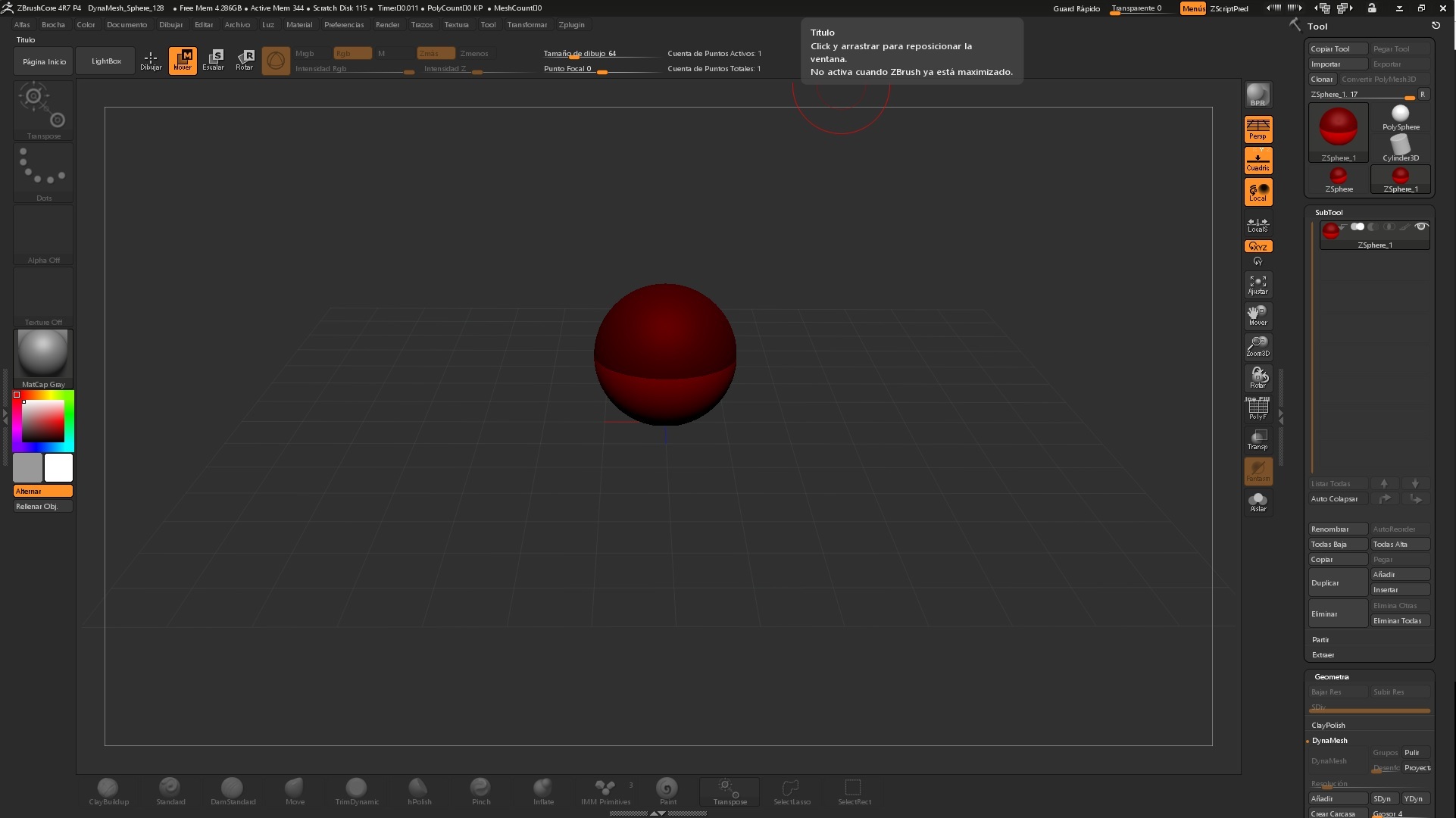Click the Duplicar subtool button
The width and height of the screenshot is (1456, 818).
click(1337, 582)
